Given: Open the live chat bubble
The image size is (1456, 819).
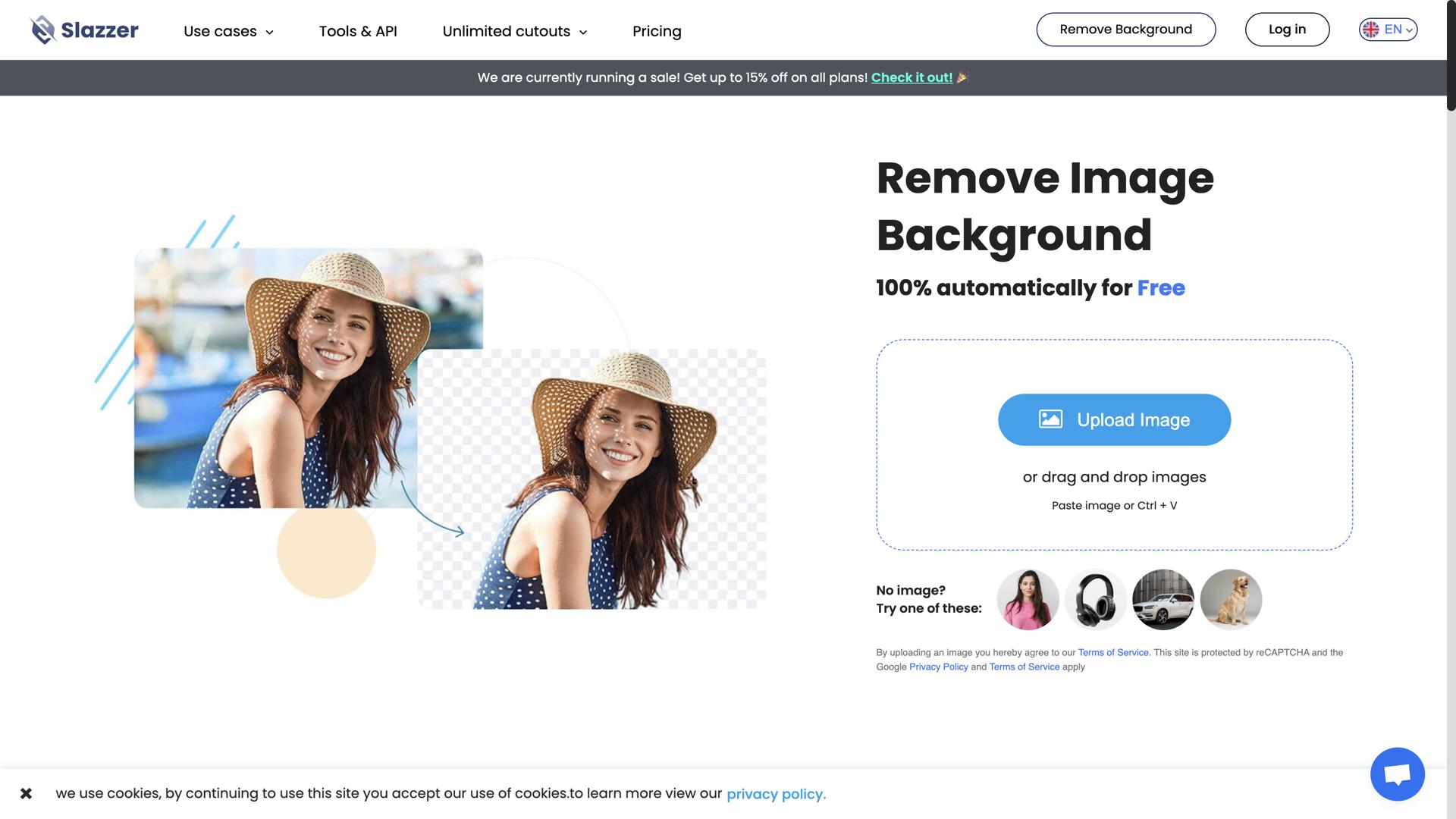Looking at the screenshot, I should (1397, 773).
